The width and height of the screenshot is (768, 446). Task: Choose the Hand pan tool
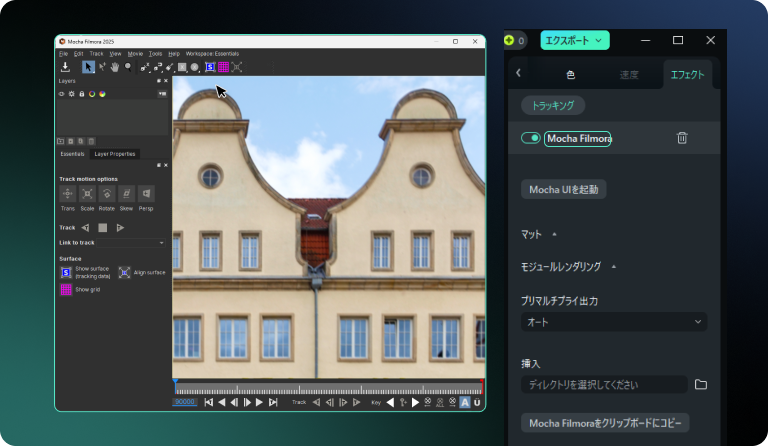[115, 67]
